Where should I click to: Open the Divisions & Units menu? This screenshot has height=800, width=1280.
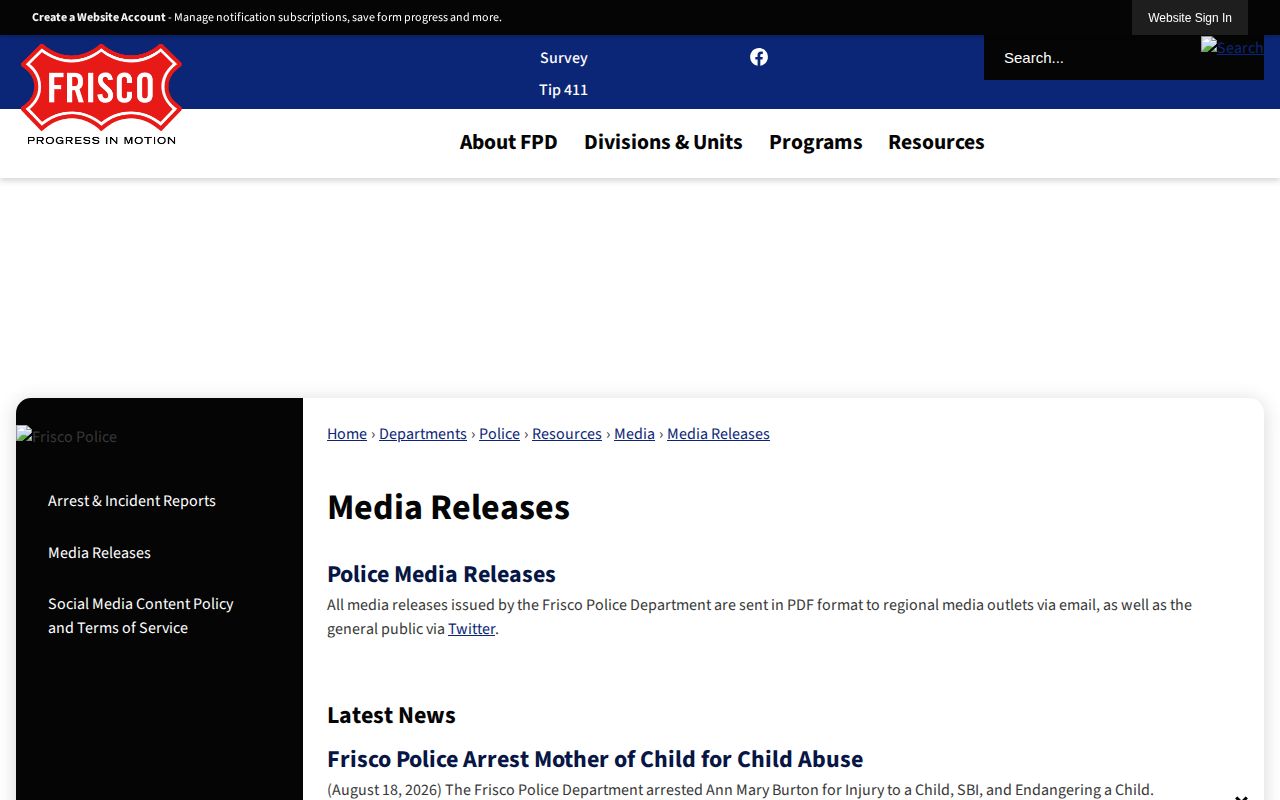tap(663, 142)
